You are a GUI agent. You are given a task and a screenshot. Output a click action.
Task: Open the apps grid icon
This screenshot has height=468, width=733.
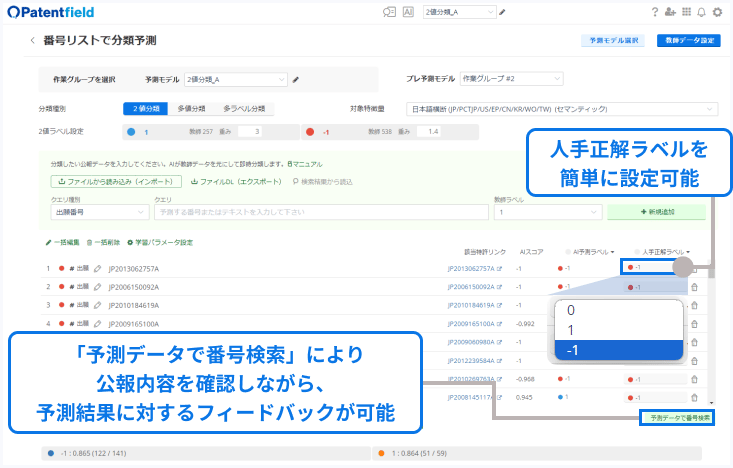(x=686, y=12)
